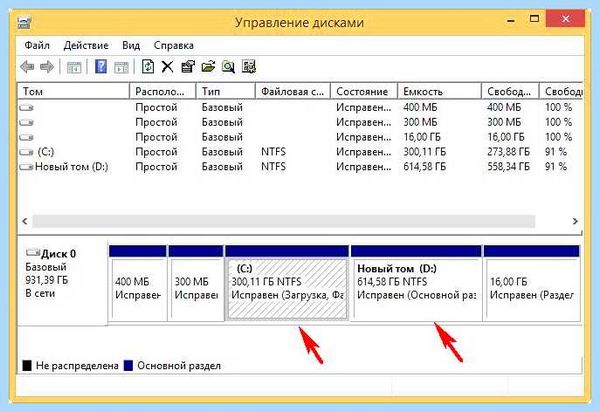Viewport: 600px width, 412px height.
Task: Click the blue Основной раздел legend swatch
Action: pyautogui.click(x=129, y=366)
